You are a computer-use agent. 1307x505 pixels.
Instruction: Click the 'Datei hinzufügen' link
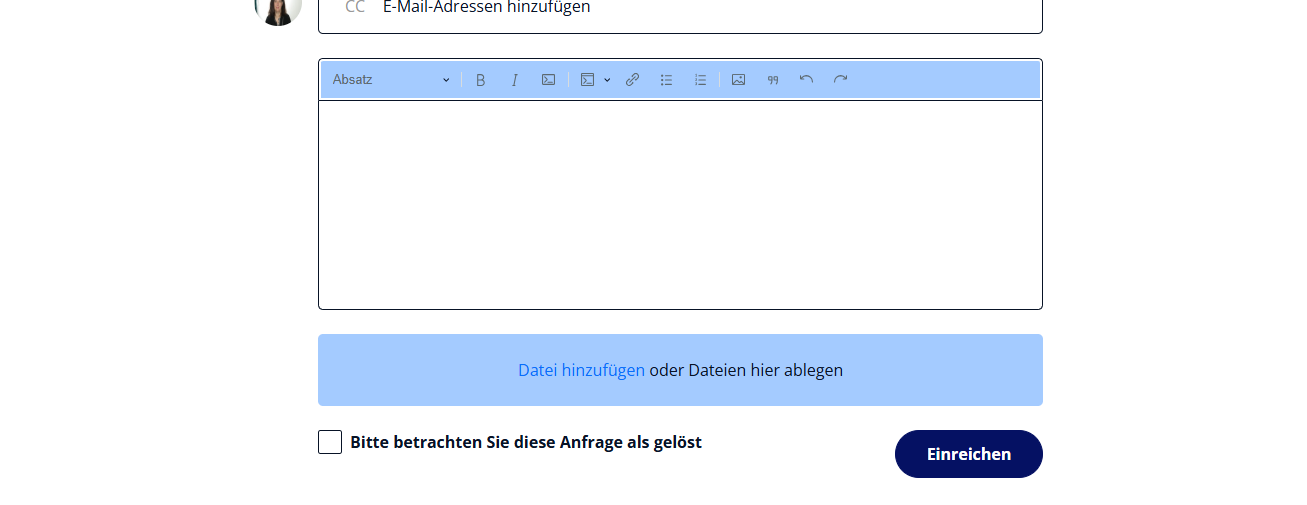click(x=581, y=370)
